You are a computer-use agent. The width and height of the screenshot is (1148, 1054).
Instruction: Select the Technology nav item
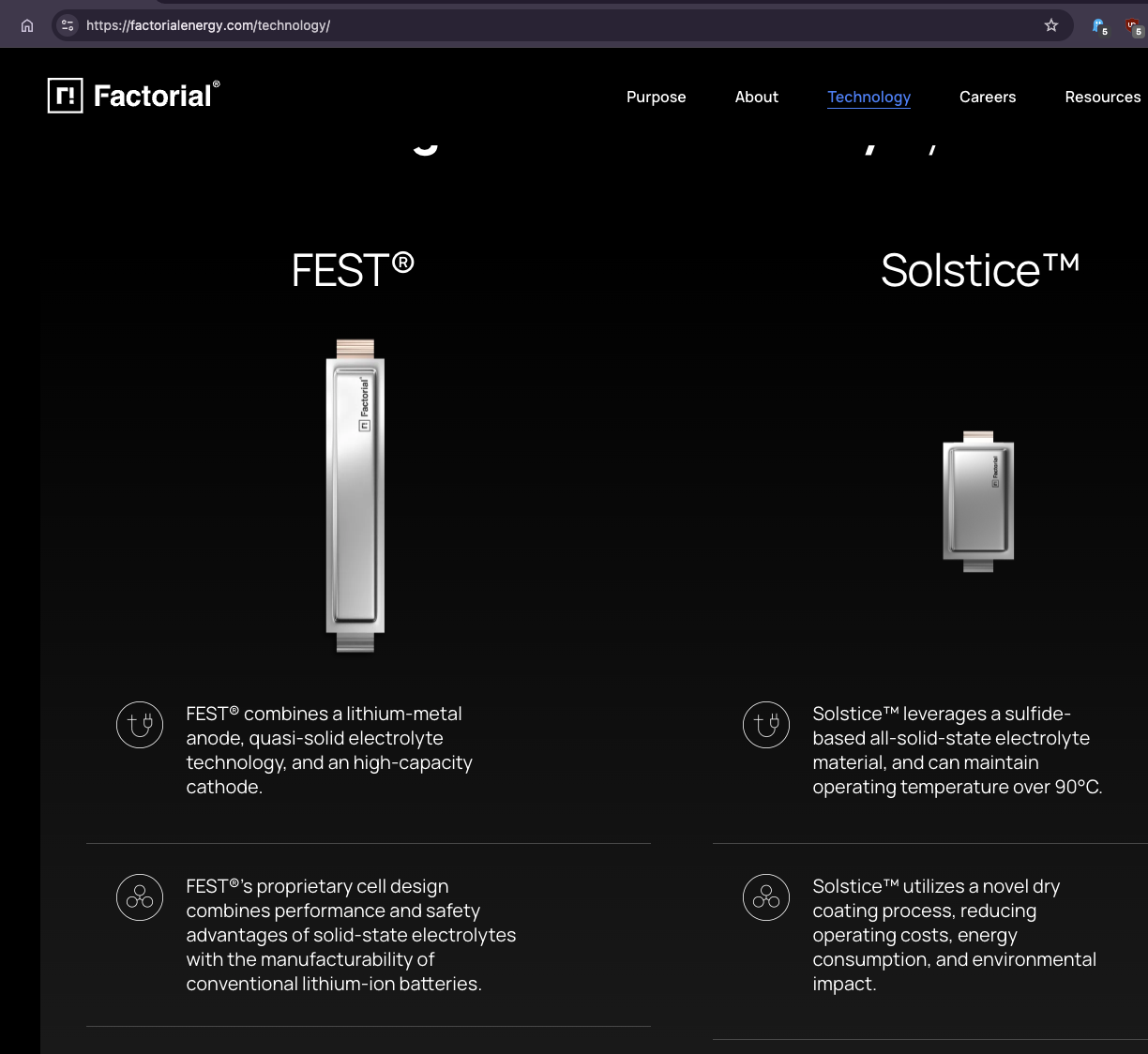point(869,97)
